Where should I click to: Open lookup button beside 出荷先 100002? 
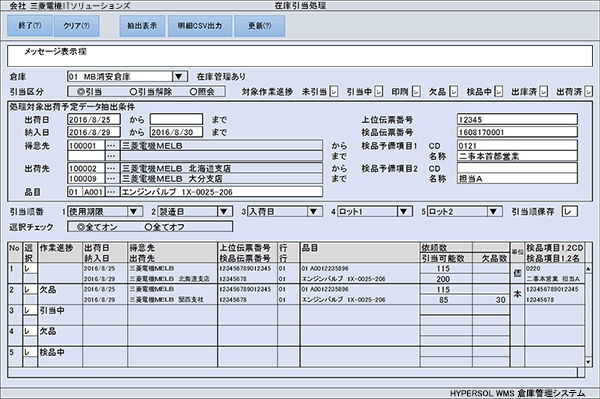coord(111,168)
